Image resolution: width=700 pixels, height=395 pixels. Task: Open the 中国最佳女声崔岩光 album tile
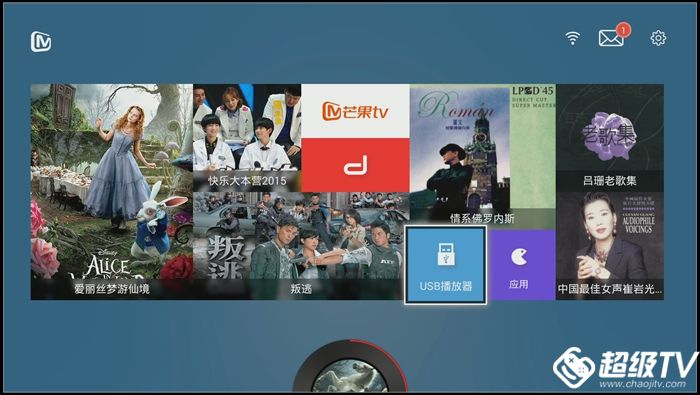click(x=610, y=246)
